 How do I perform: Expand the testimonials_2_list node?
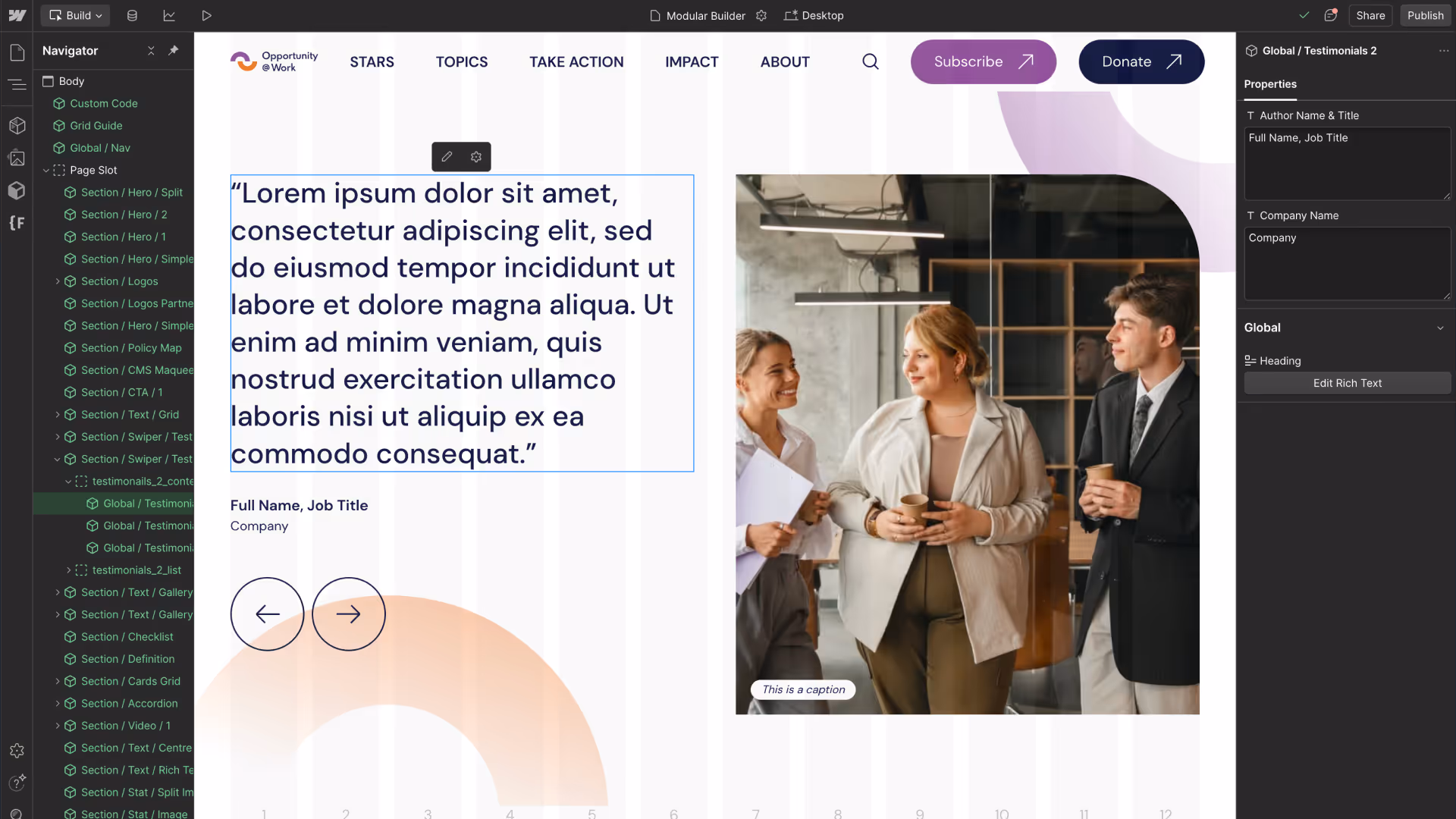point(68,570)
